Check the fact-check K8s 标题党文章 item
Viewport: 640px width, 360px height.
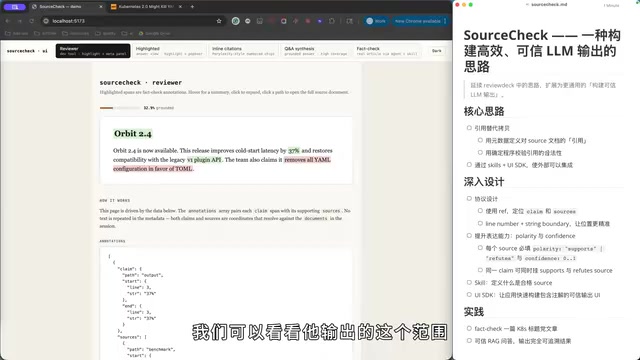(x=469, y=328)
